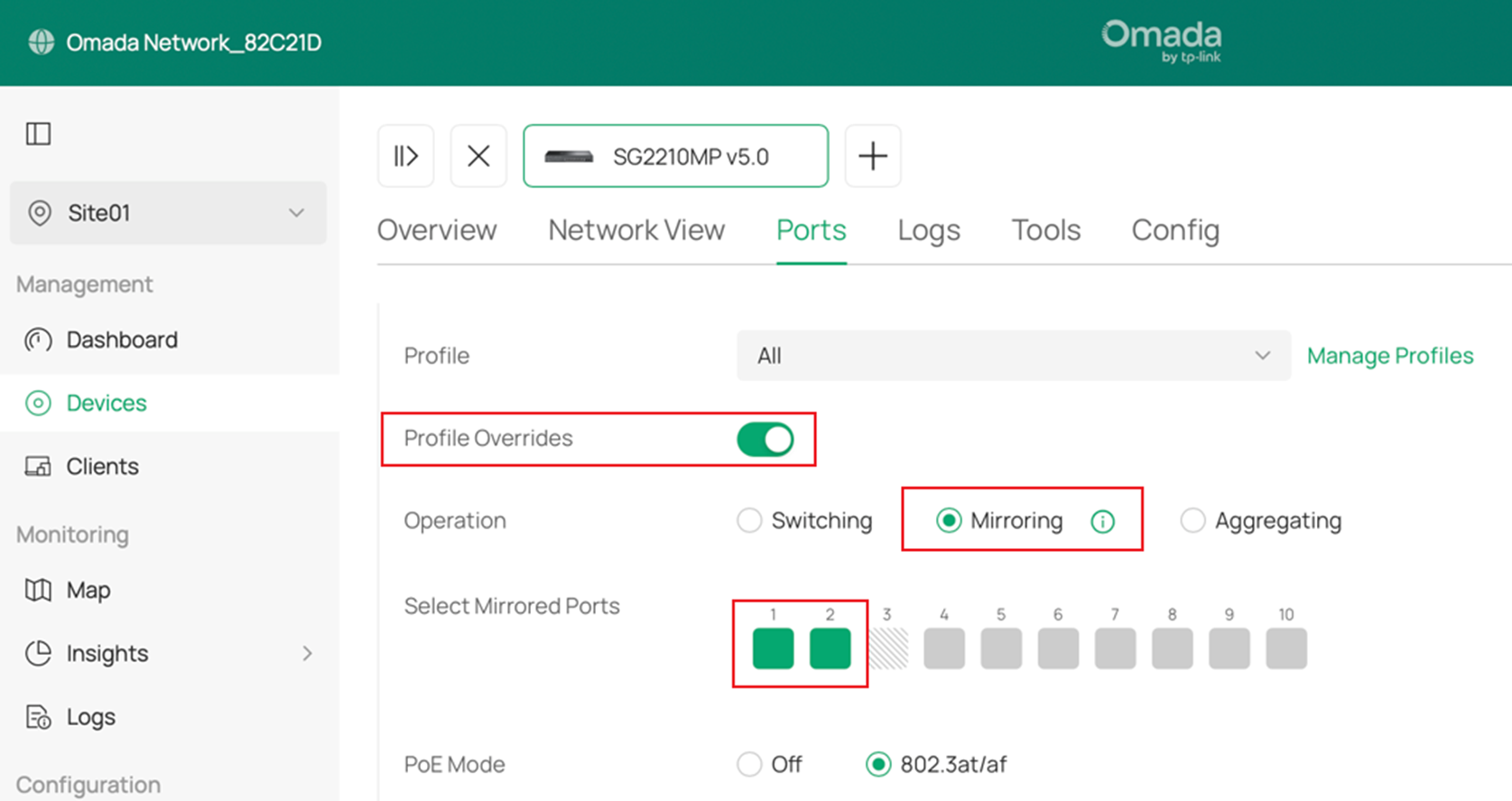Click the Management section heading
1512x801 pixels.
pos(85,284)
